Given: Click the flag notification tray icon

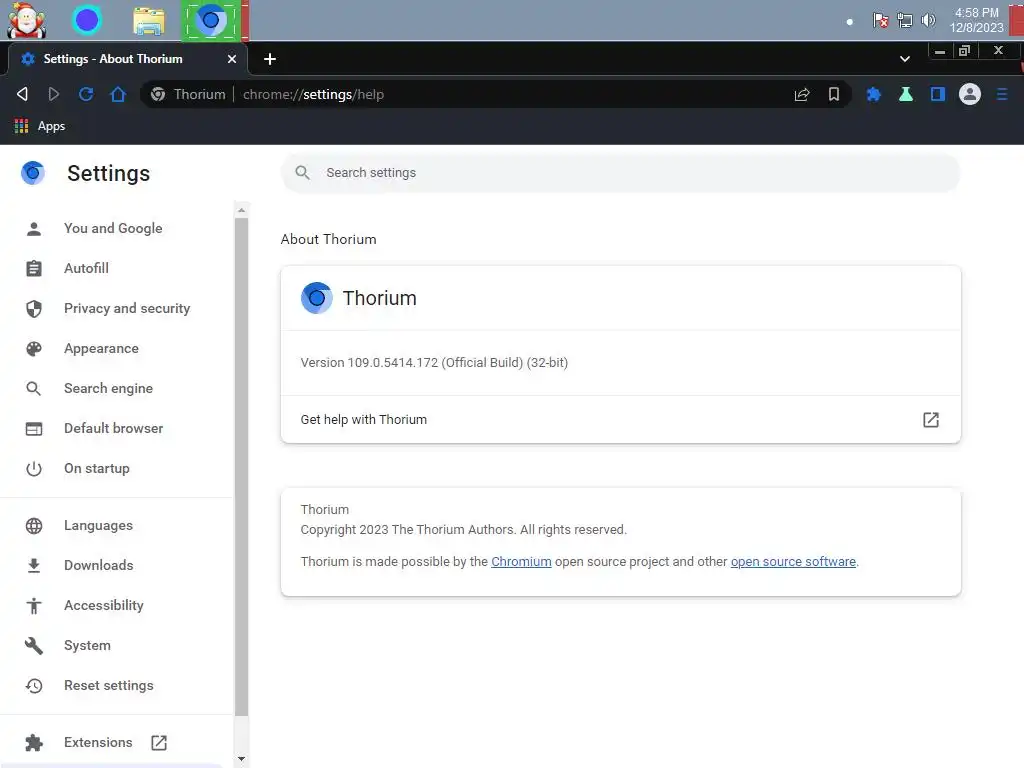Looking at the screenshot, I should coord(880,20).
